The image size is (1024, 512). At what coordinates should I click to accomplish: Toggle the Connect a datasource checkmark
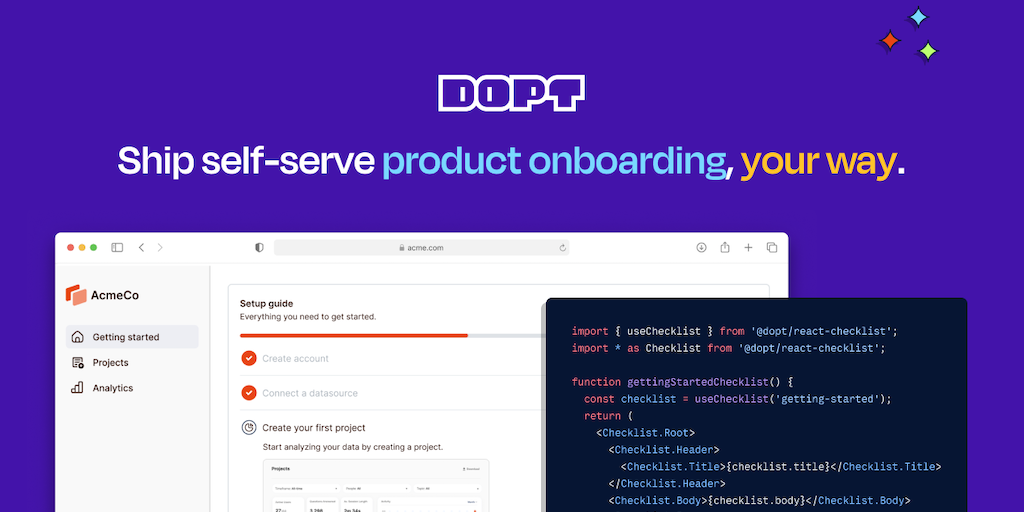click(248, 393)
